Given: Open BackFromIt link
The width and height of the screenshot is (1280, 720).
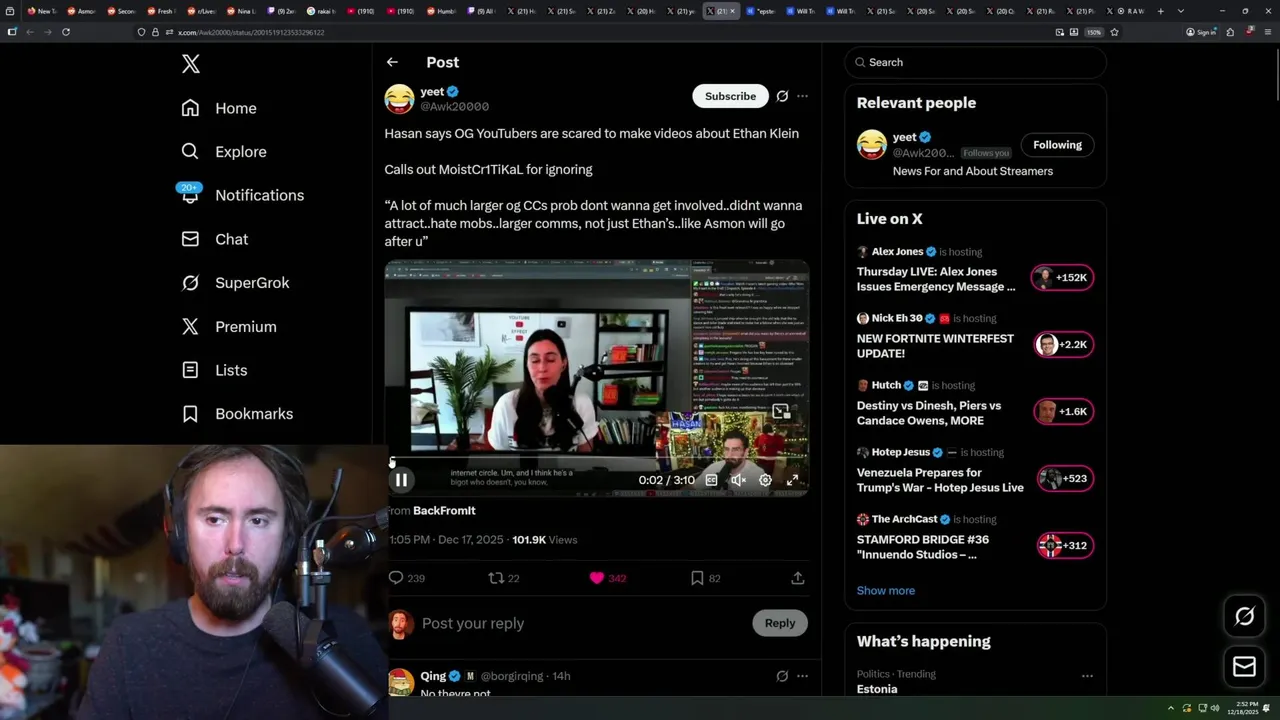Looking at the screenshot, I should point(444,511).
